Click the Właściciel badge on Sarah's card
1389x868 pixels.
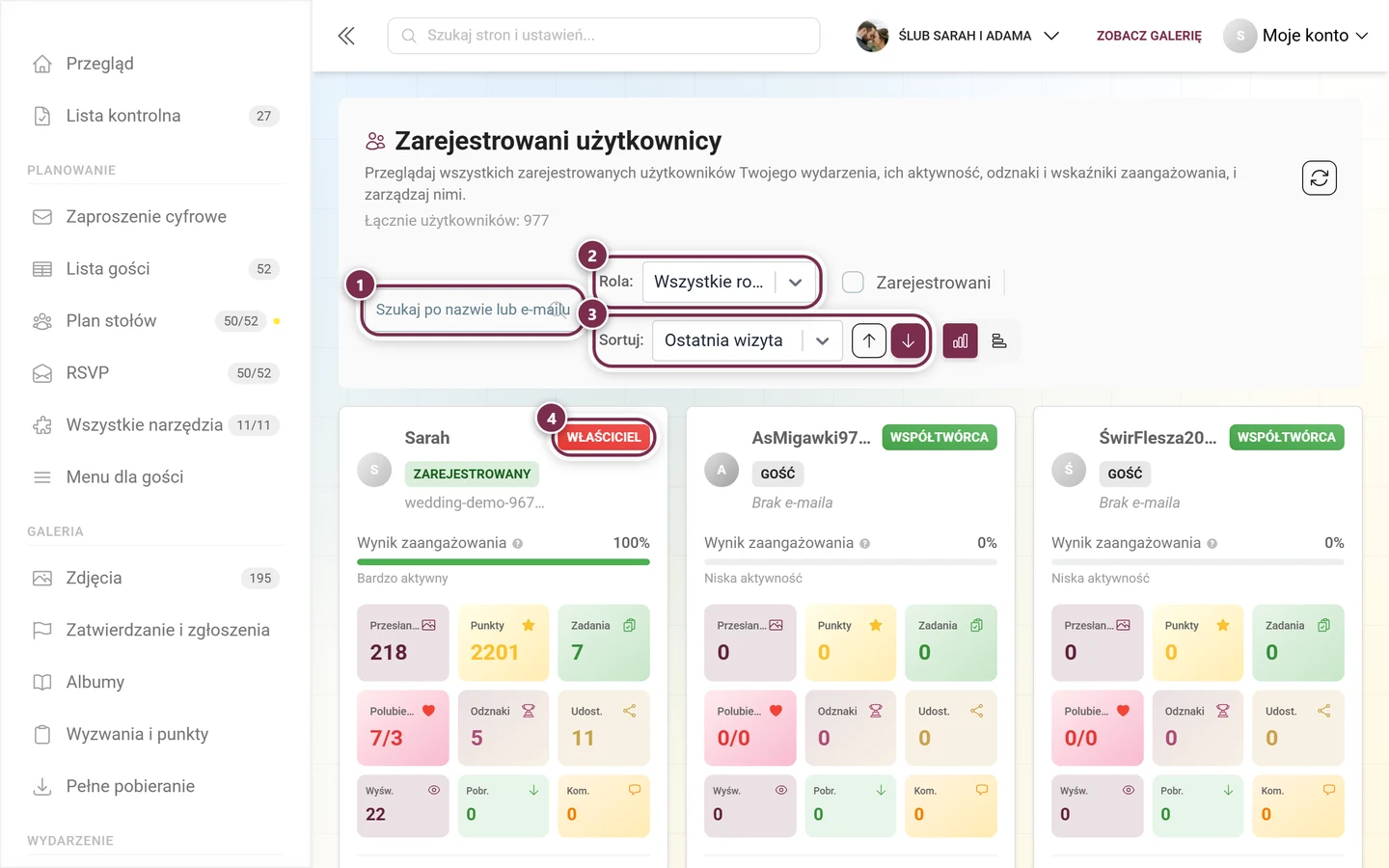(x=604, y=437)
